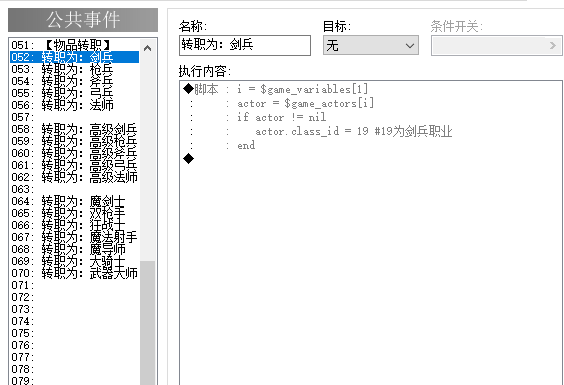Select empty event slot 075

pos(74,333)
